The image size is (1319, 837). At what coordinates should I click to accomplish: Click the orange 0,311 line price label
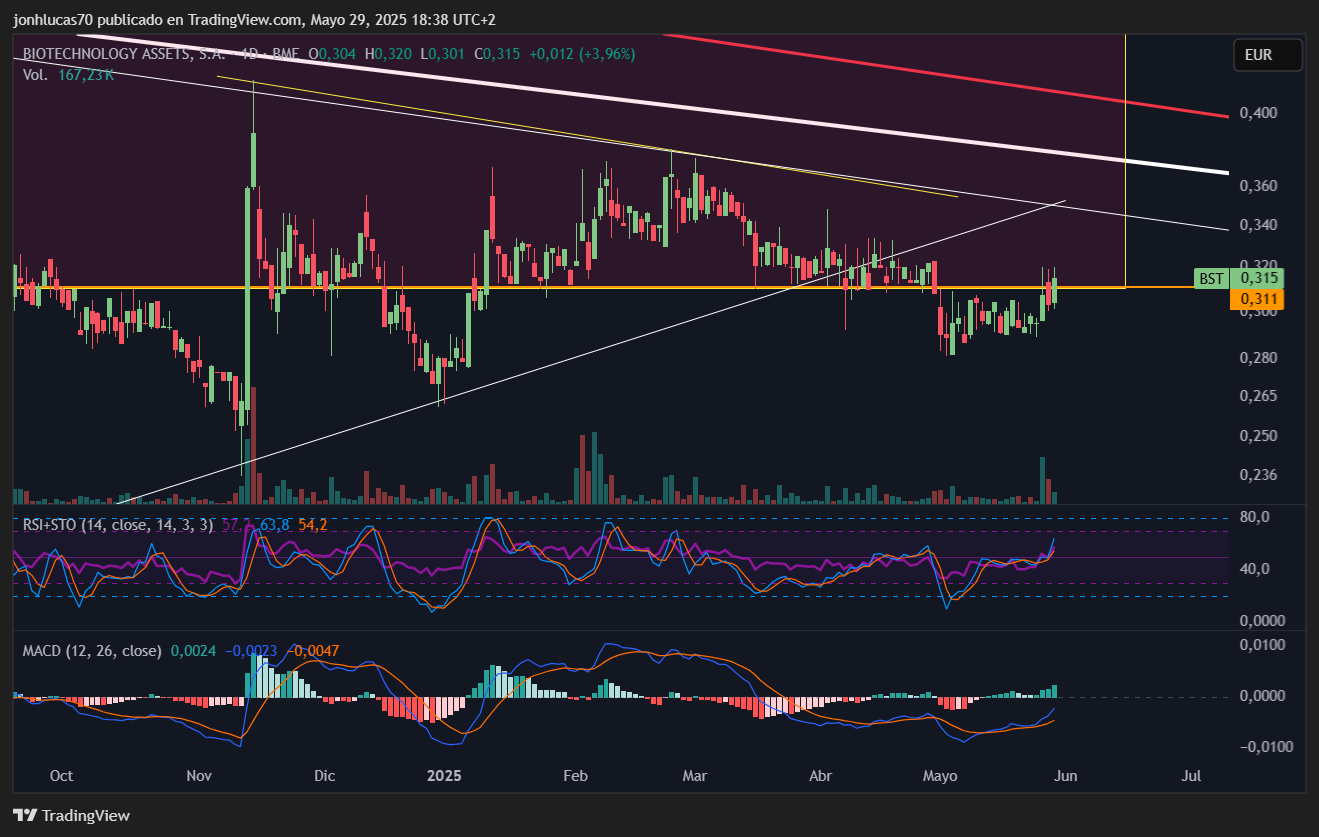(1256, 299)
